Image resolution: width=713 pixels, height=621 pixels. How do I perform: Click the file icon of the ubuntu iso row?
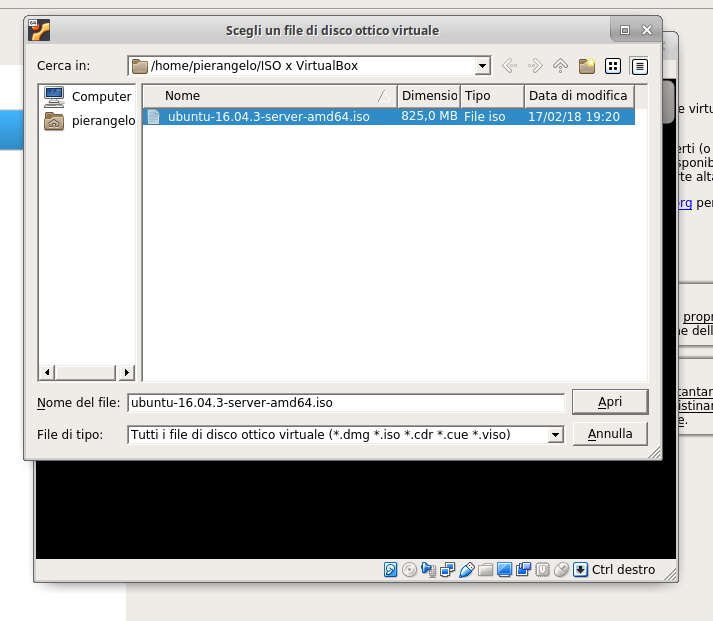(x=154, y=117)
